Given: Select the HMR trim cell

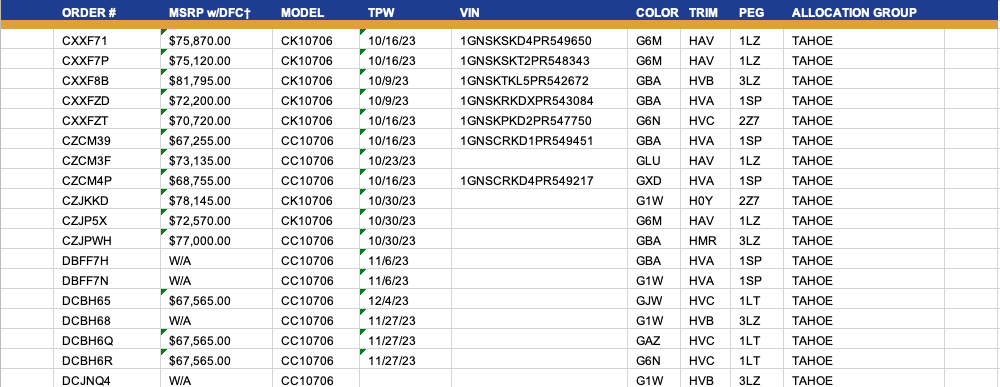Looking at the screenshot, I should pos(706,241).
